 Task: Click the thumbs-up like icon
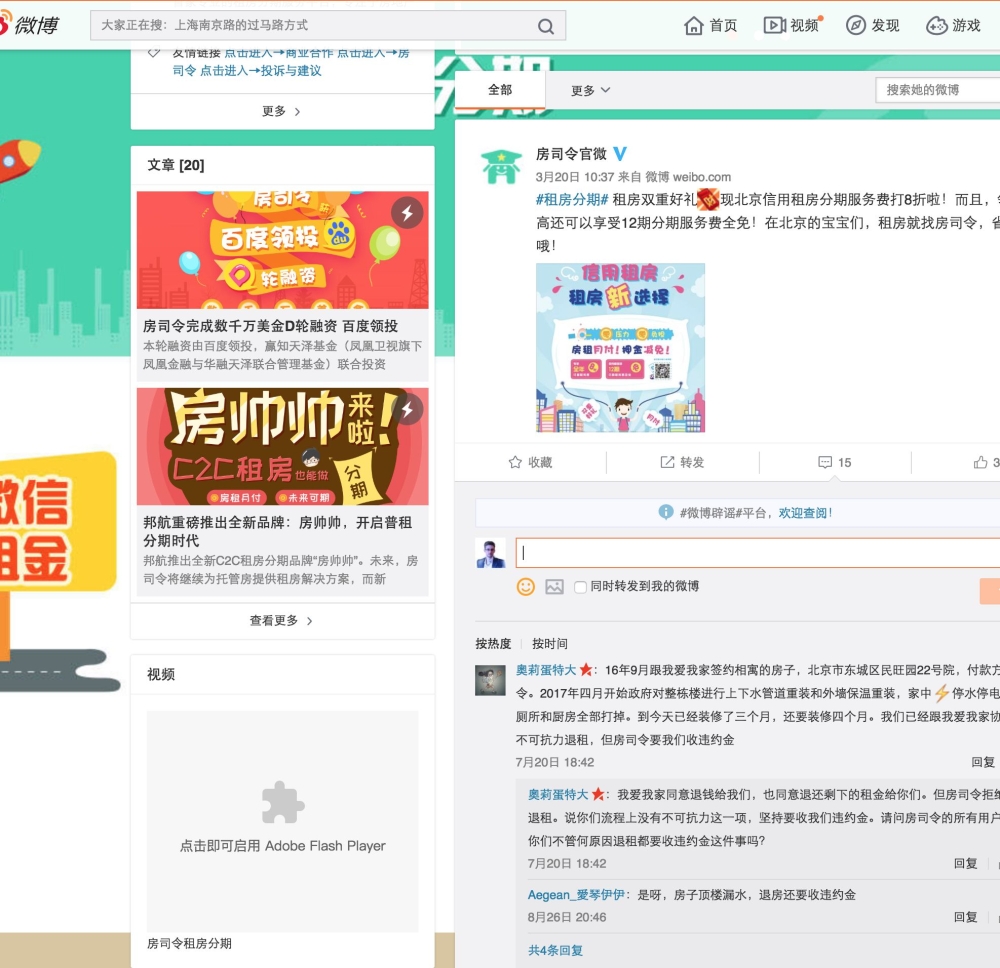[x=980, y=462]
